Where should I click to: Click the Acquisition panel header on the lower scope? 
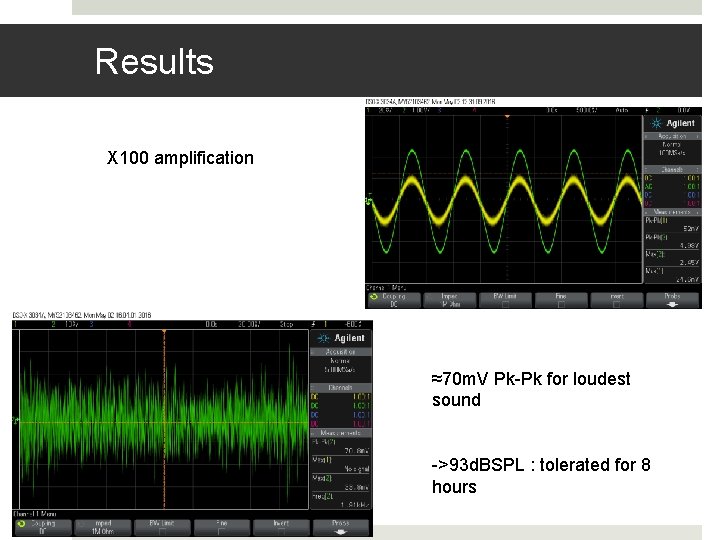coord(340,352)
